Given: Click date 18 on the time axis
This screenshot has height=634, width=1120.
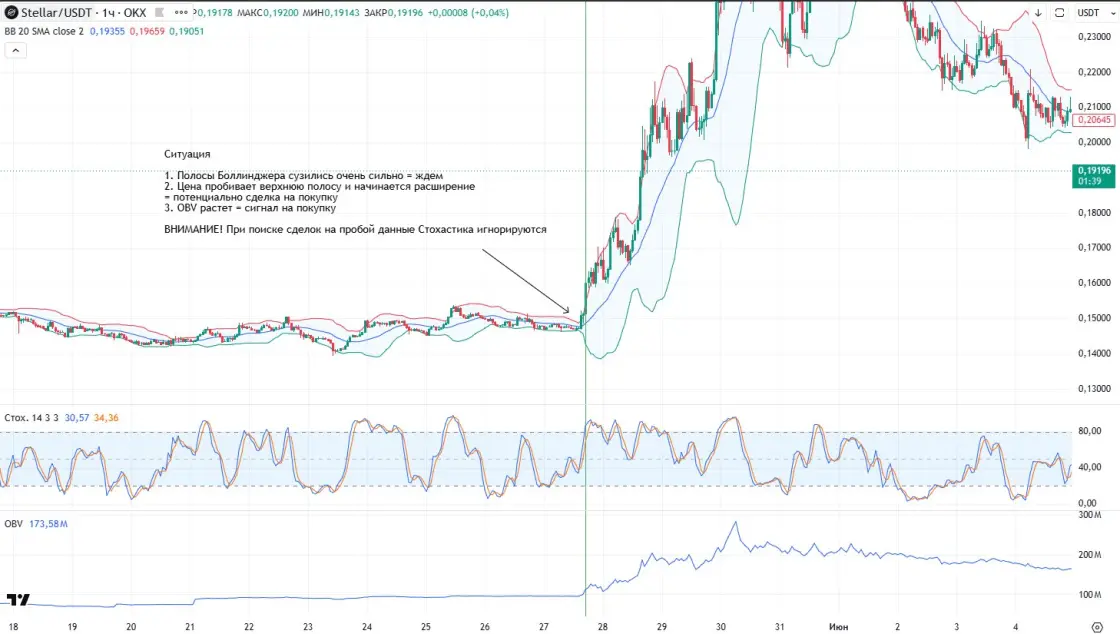Looking at the screenshot, I should pyautogui.click(x=13, y=627).
